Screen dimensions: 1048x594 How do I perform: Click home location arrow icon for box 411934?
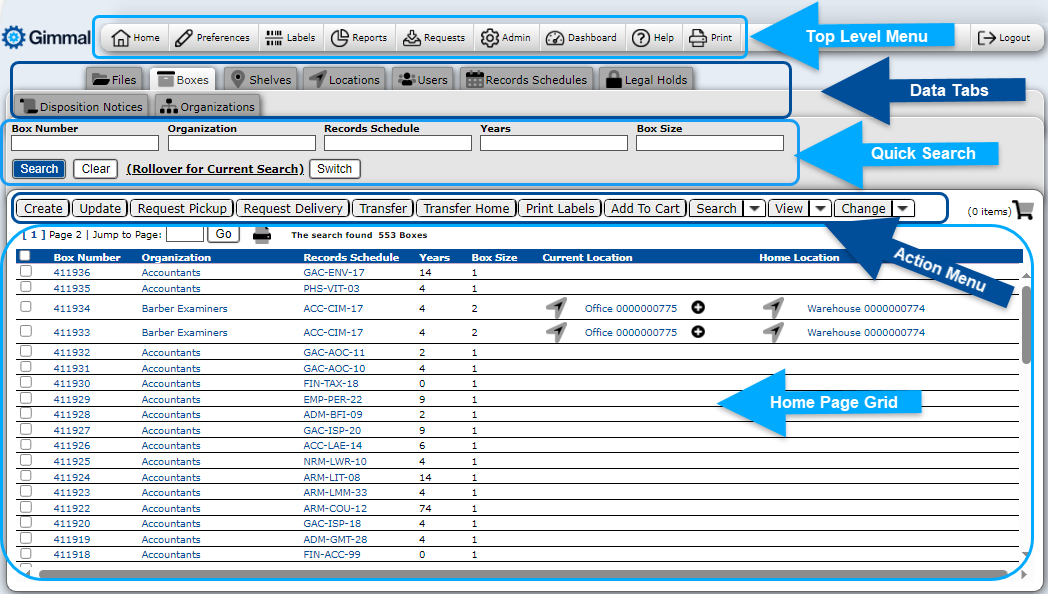click(x=771, y=307)
